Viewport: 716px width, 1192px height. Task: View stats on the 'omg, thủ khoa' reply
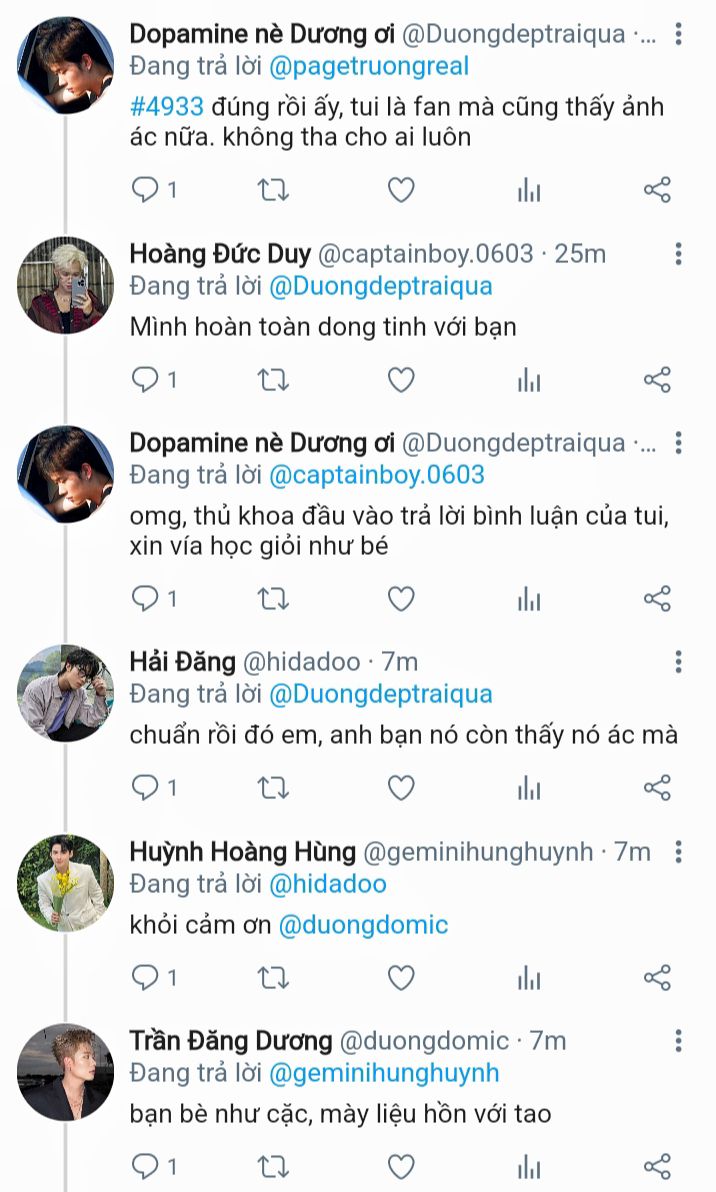click(x=529, y=599)
